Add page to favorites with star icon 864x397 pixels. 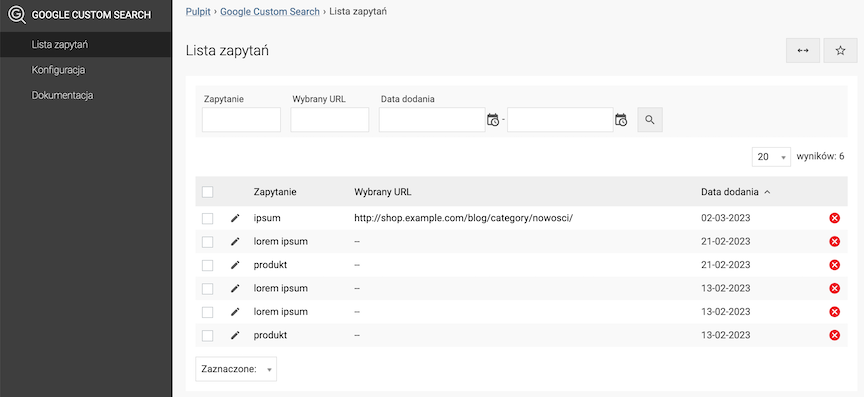point(840,51)
